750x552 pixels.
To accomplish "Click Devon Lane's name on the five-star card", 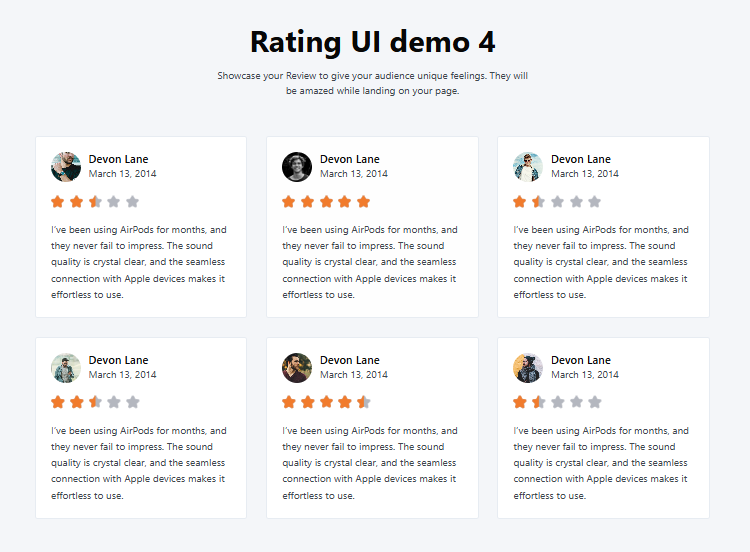I will coord(350,159).
